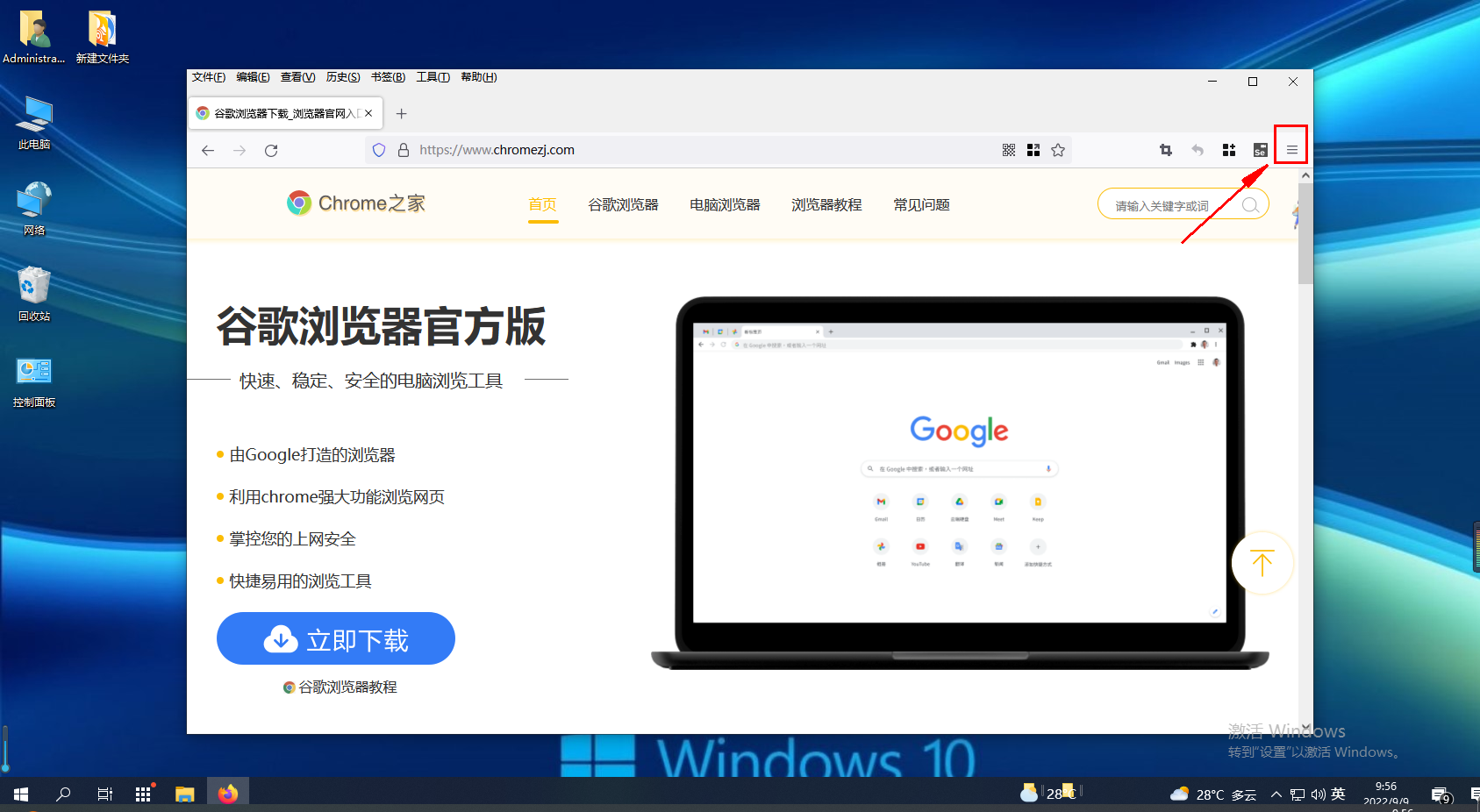The image size is (1480, 812).
Task: Open the Administrator desktop folder
Action: (33, 38)
